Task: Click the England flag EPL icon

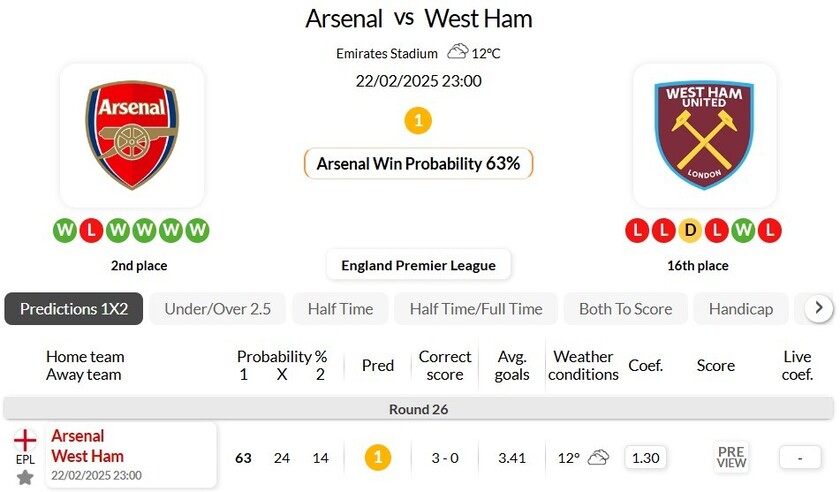Action: (x=25, y=439)
